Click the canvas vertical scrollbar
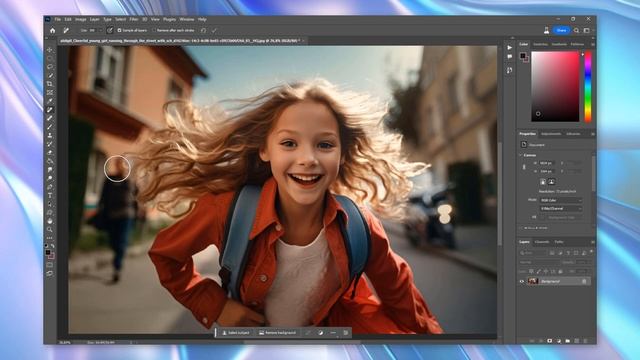640x360 pixels. 500,194
